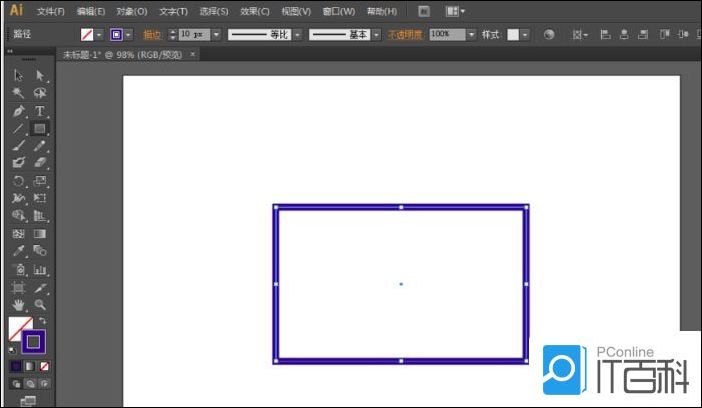The width and height of the screenshot is (702, 408).
Task: Toggle Draw Behind mode
Action: 30,384
